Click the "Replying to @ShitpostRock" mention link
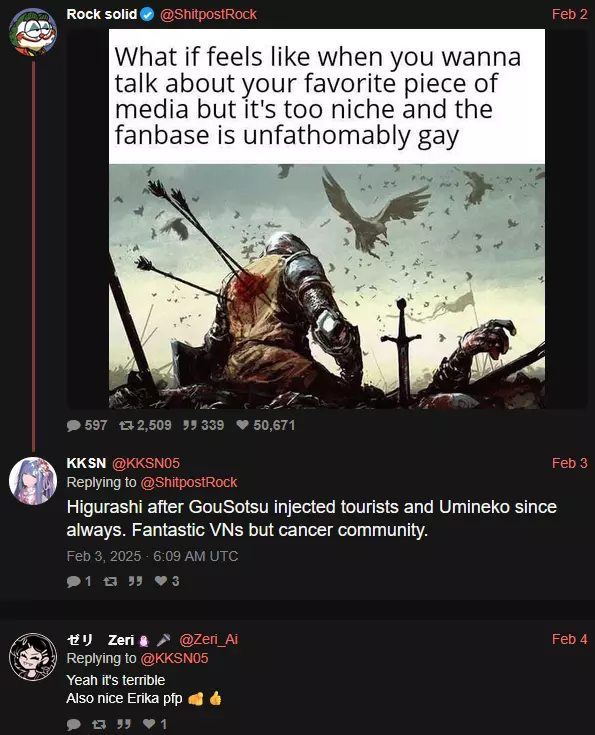Viewport: 595px width, 735px height. pos(189,482)
